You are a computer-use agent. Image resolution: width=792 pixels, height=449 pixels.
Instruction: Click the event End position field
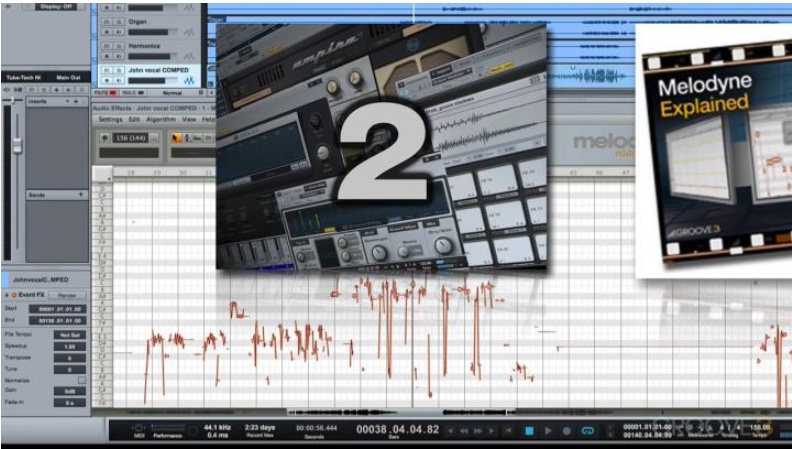58,320
